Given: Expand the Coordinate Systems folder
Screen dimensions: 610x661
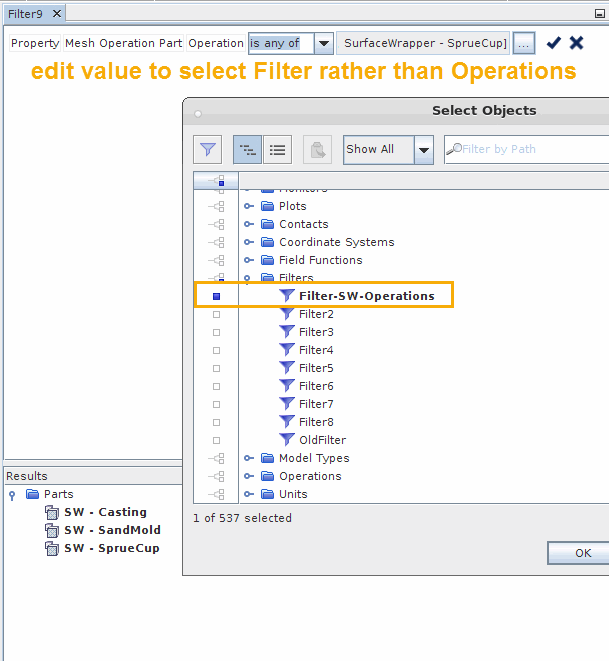Looking at the screenshot, I should click(249, 242).
